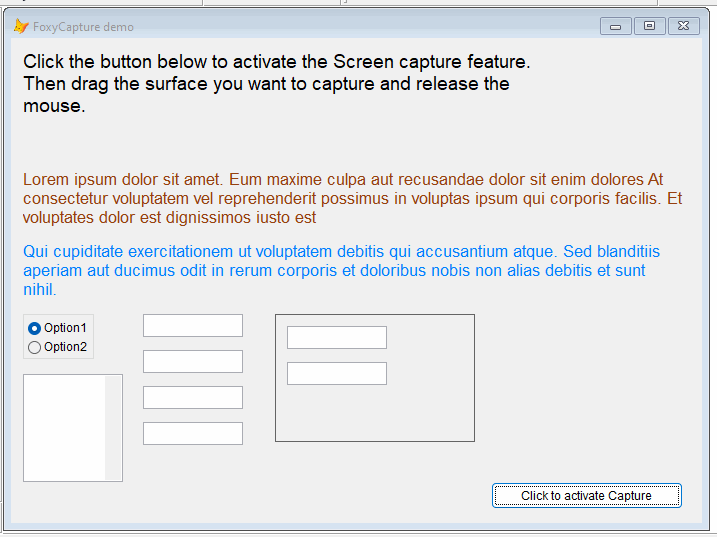Maximize the FoxyCapture demo window
Viewport: 717px width, 537px height.
click(649, 27)
